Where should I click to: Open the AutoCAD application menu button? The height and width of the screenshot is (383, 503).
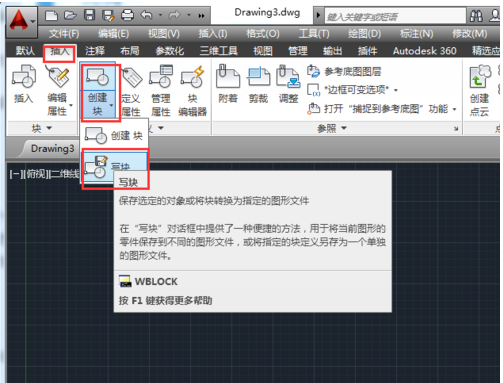21,22
